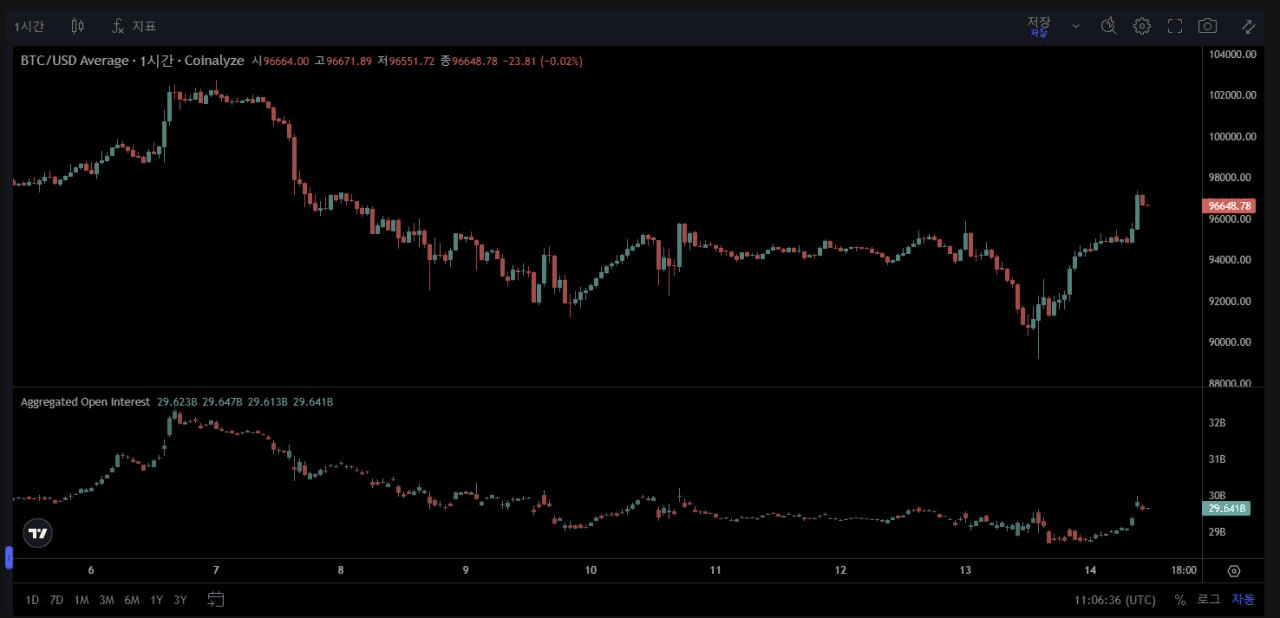1280x618 pixels.
Task: Open quick search with the magnifier icon
Action: click(1109, 26)
